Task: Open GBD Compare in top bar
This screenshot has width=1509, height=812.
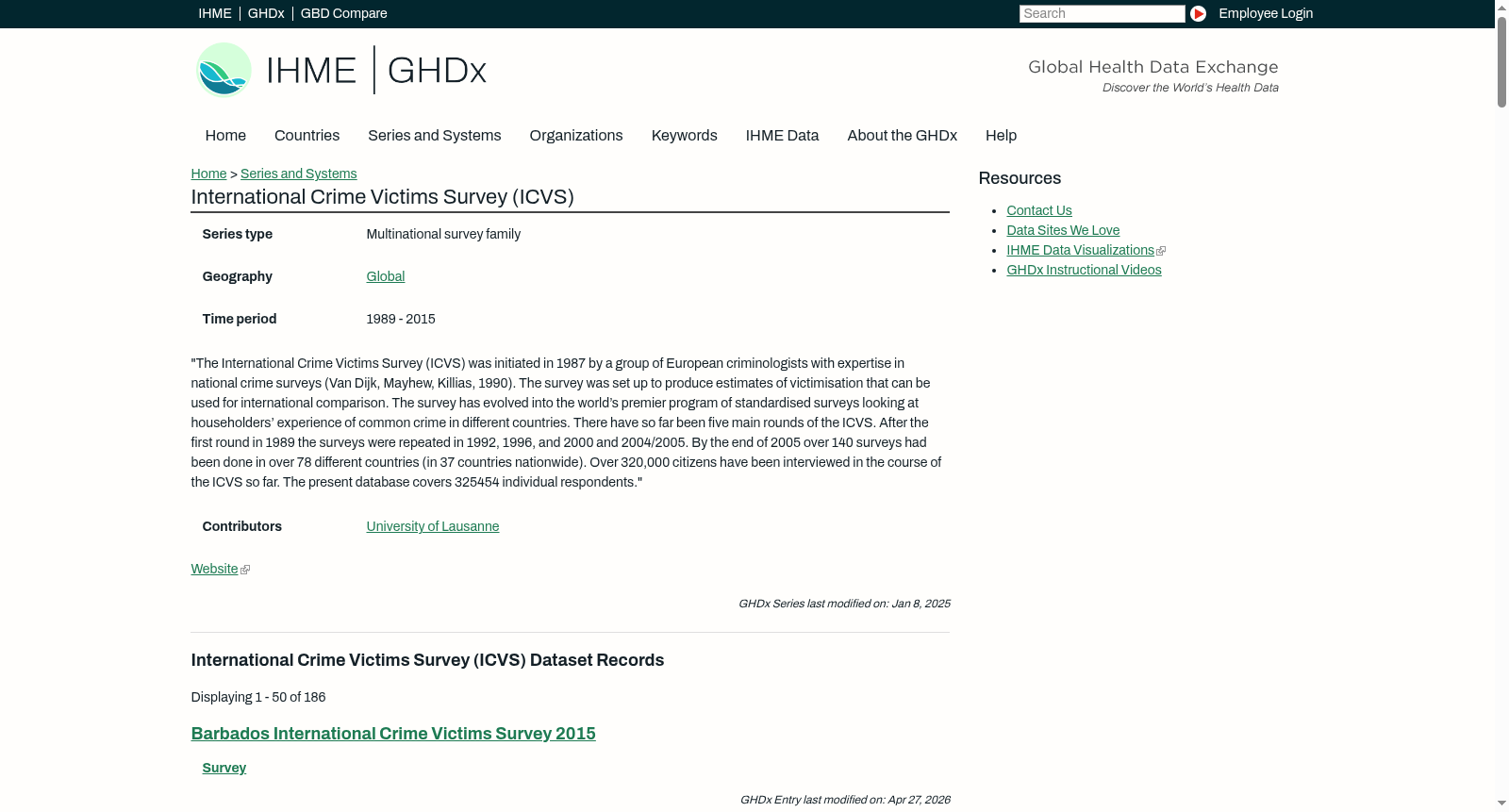Action: [x=344, y=13]
